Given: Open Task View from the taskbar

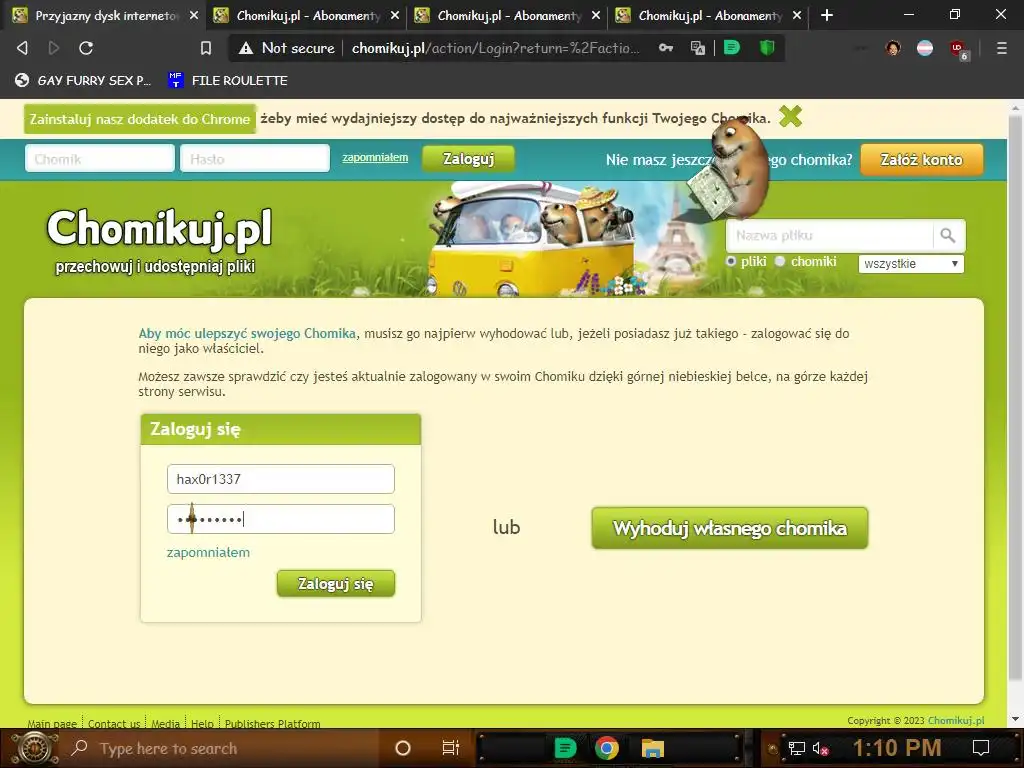Looking at the screenshot, I should (451, 748).
